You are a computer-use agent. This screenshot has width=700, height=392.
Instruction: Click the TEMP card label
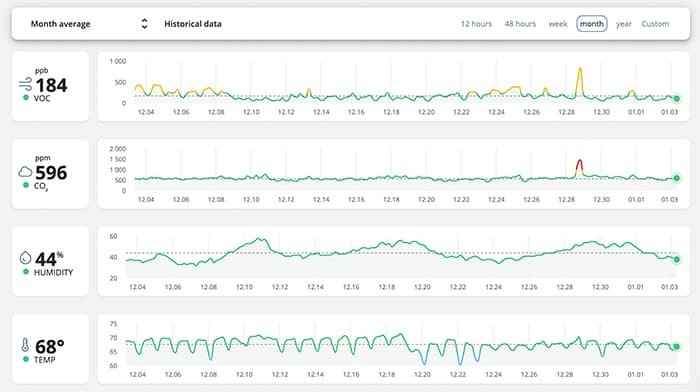pos(45,360)
